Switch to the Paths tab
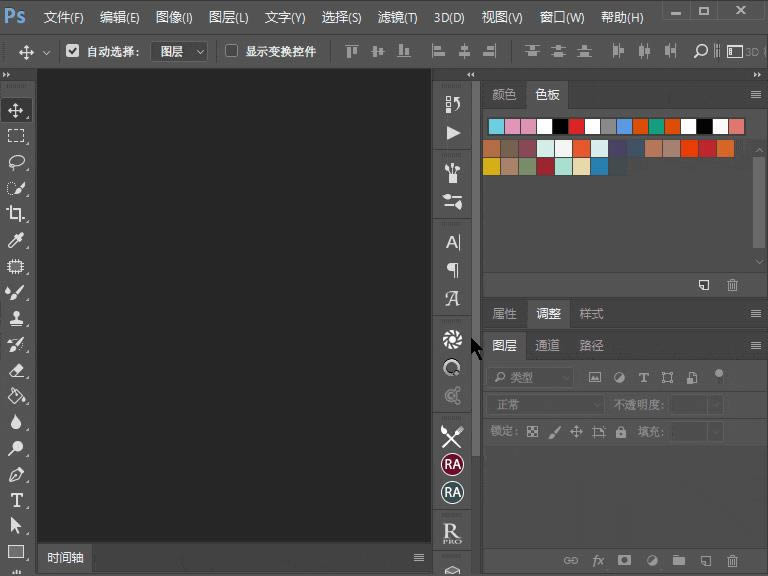Viewport: 768px width, 576px height. [x=591, y=345]
